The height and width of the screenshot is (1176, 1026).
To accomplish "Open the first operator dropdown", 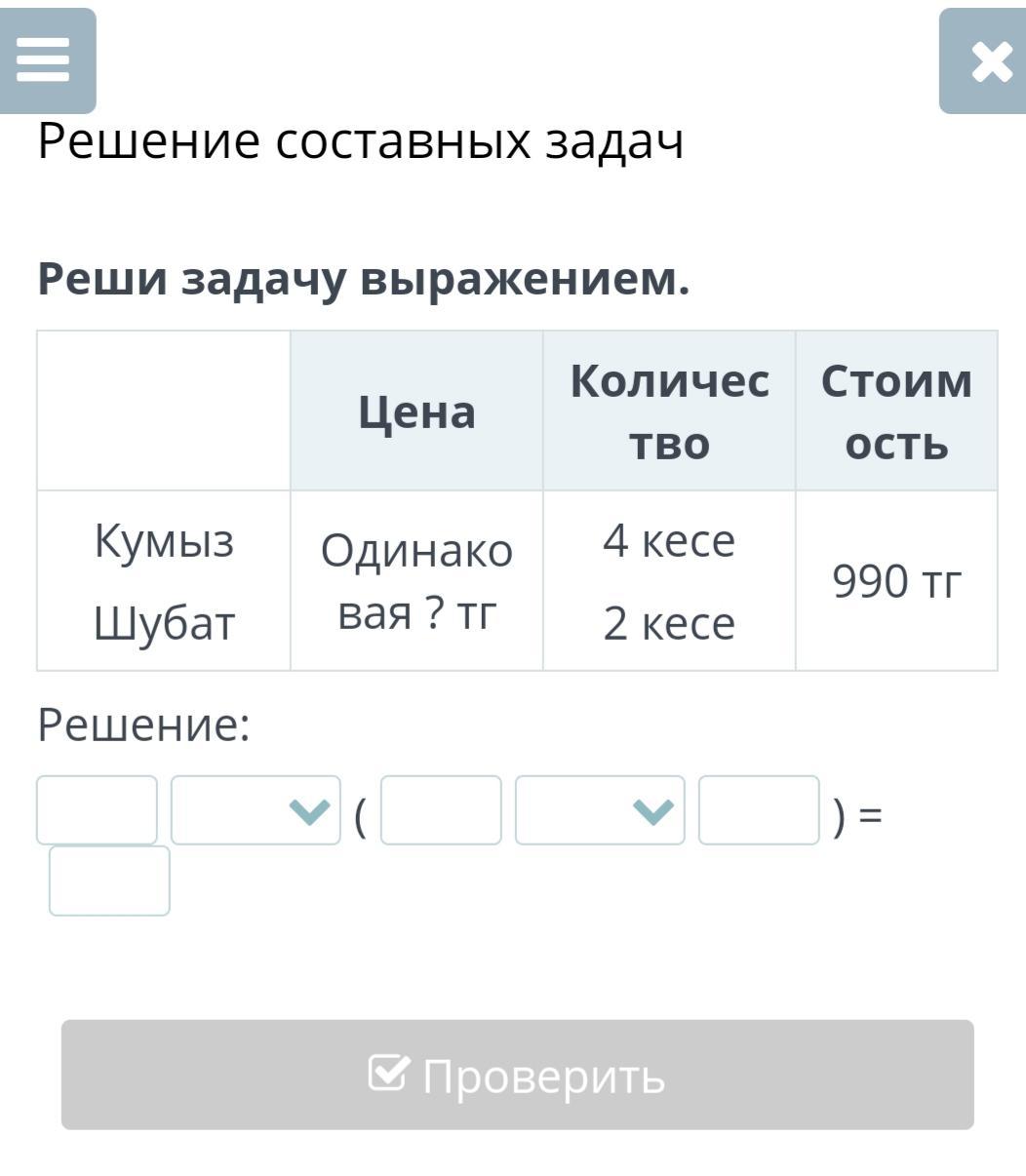I will point(256,809).
